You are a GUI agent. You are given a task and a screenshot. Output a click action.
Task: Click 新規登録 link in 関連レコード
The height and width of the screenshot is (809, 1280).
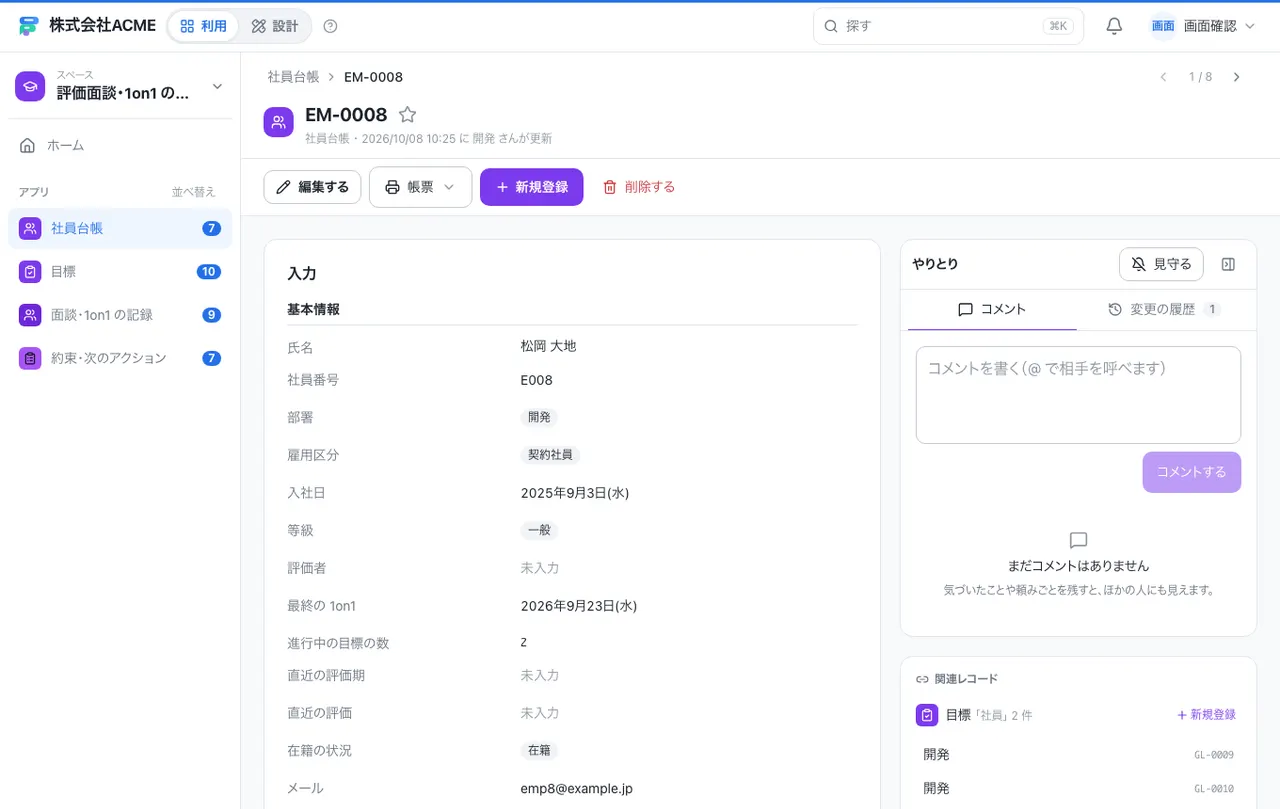tap(1206, 715)
